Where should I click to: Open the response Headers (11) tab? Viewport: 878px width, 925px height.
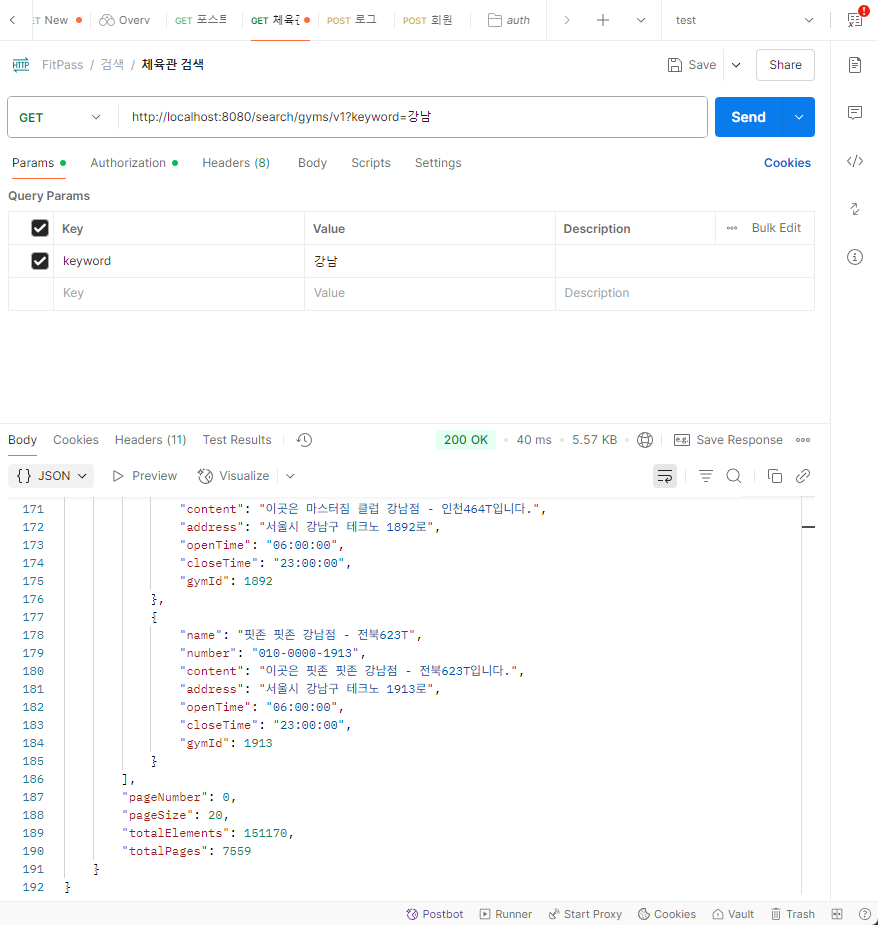[150, 440]
